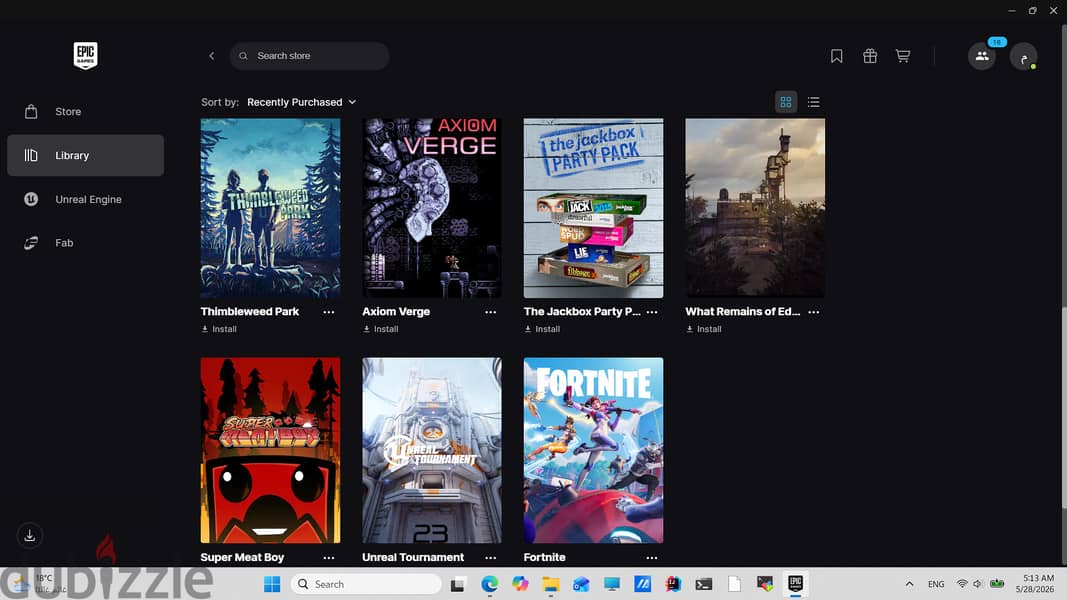Open the blank document taskbar icon
Viewport: 1067px width, 600px height.
click(x=734, y=584)
